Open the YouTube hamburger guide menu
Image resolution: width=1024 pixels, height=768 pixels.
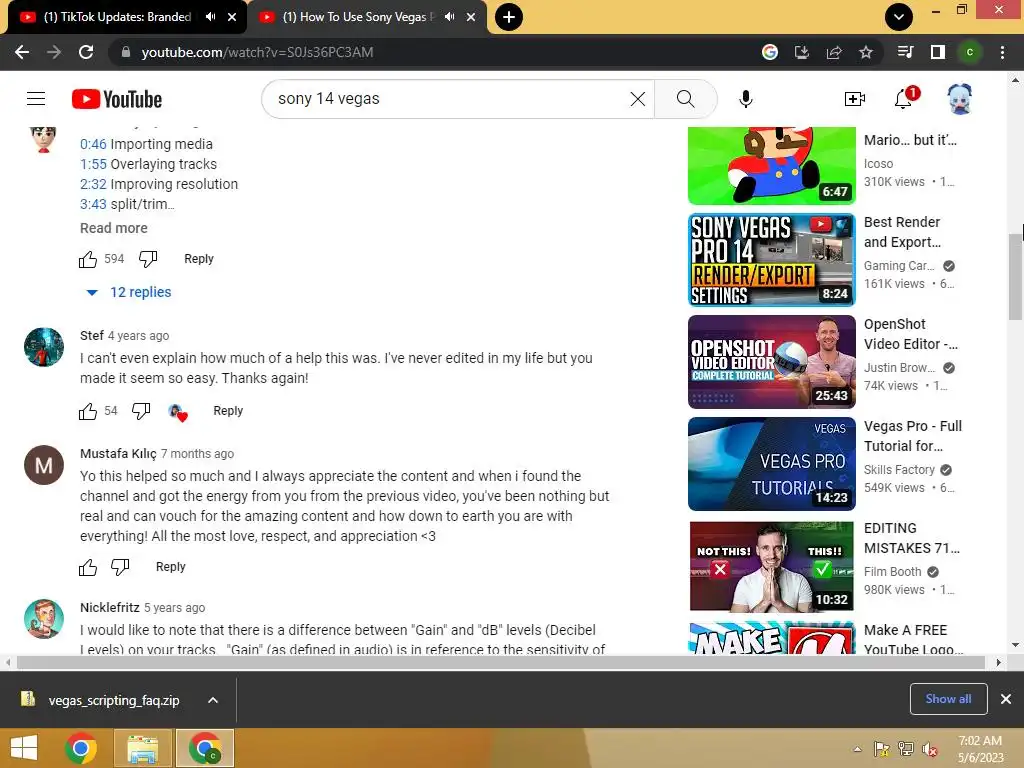click(x=36, y=99)
